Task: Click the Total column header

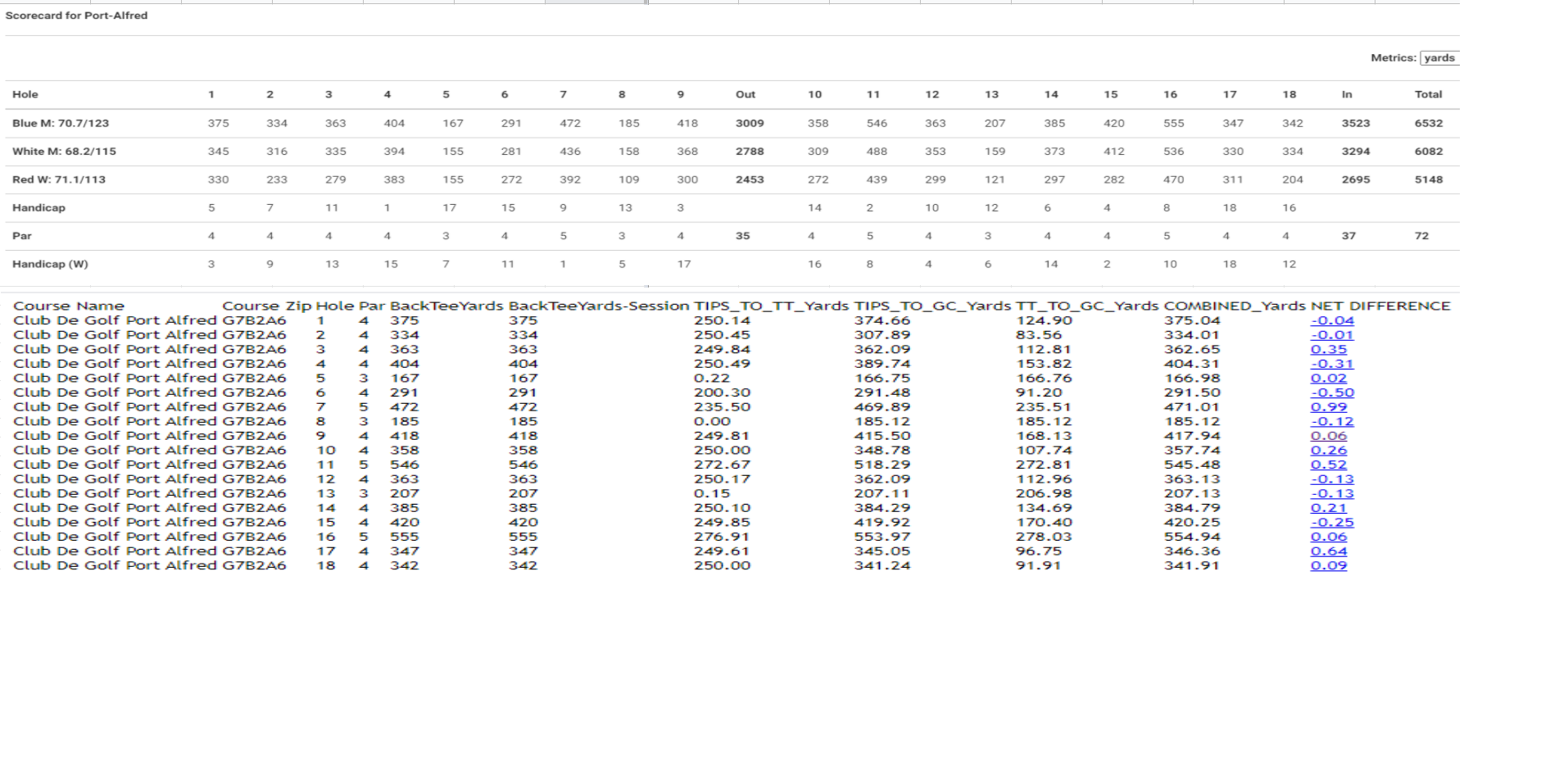Action: pos(1428,94)
